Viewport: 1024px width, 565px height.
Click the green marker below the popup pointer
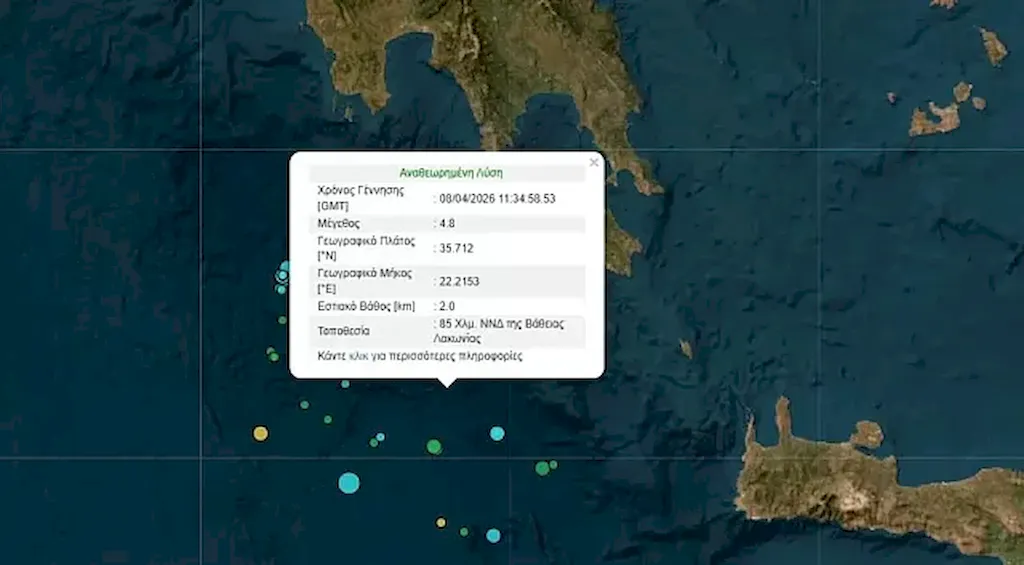[434, 446]
